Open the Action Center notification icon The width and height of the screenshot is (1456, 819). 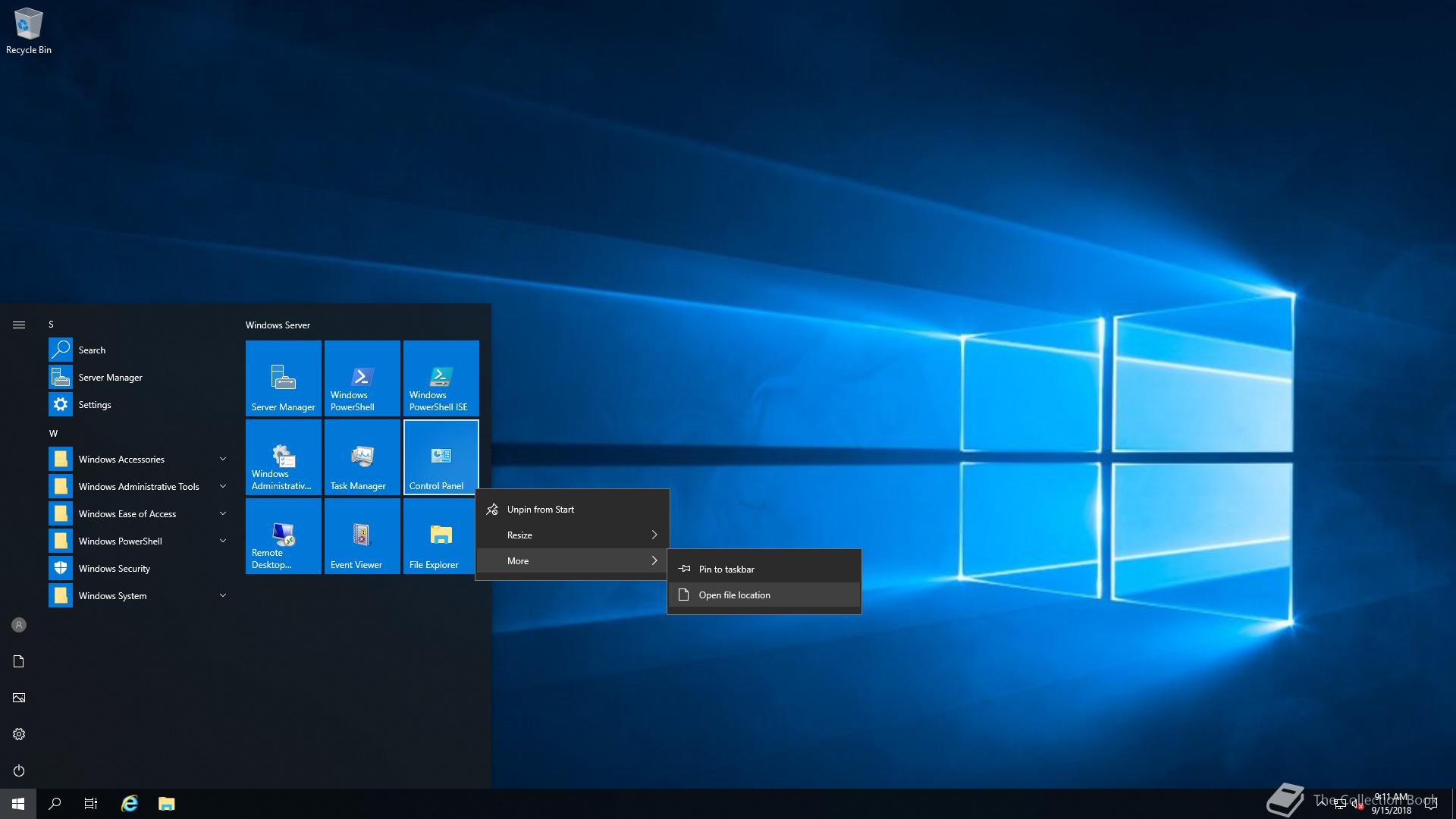(1431, 804)
